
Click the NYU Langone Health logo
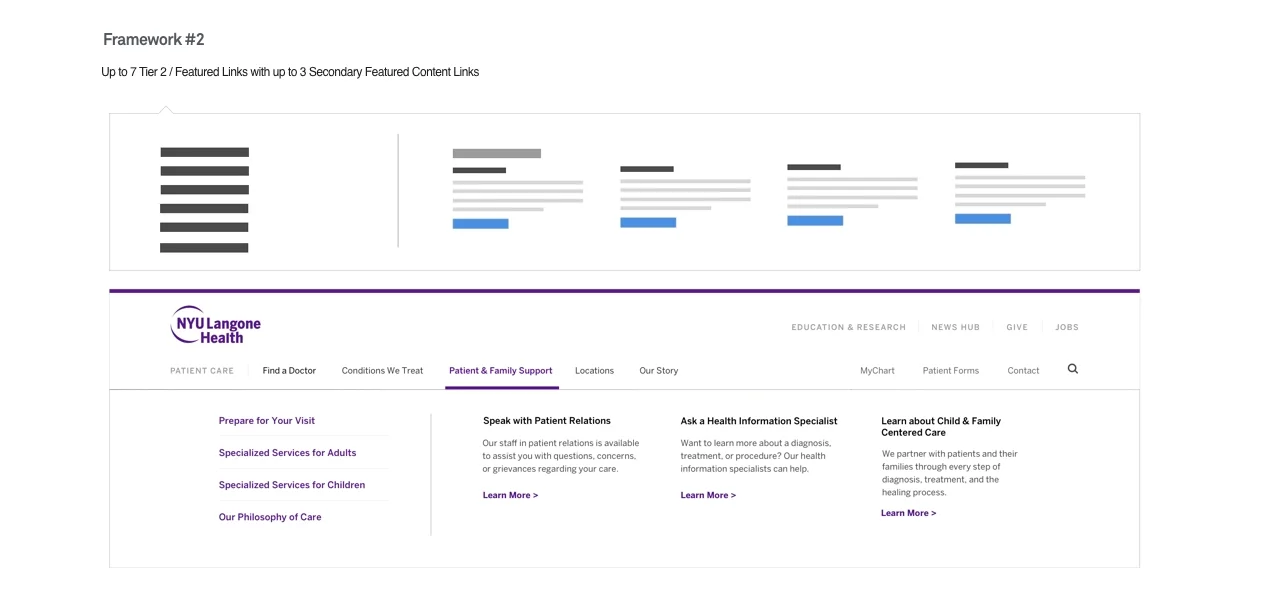(215, 325)
